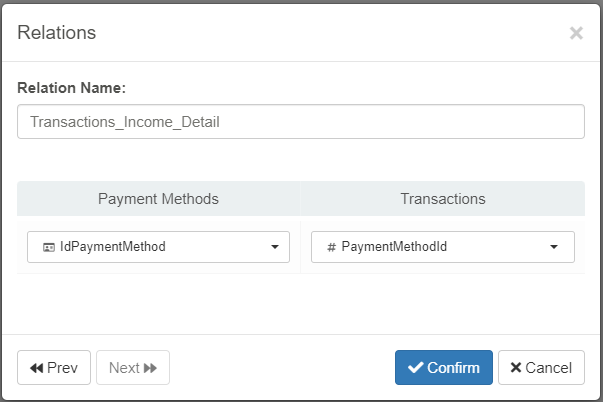Click the Relation Name text field

point(300,122)
